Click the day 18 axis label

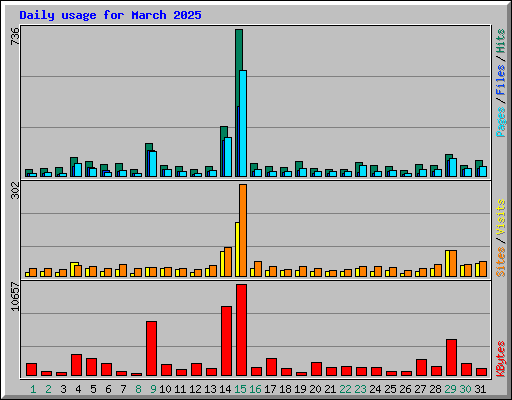click(x=285, y=389)
